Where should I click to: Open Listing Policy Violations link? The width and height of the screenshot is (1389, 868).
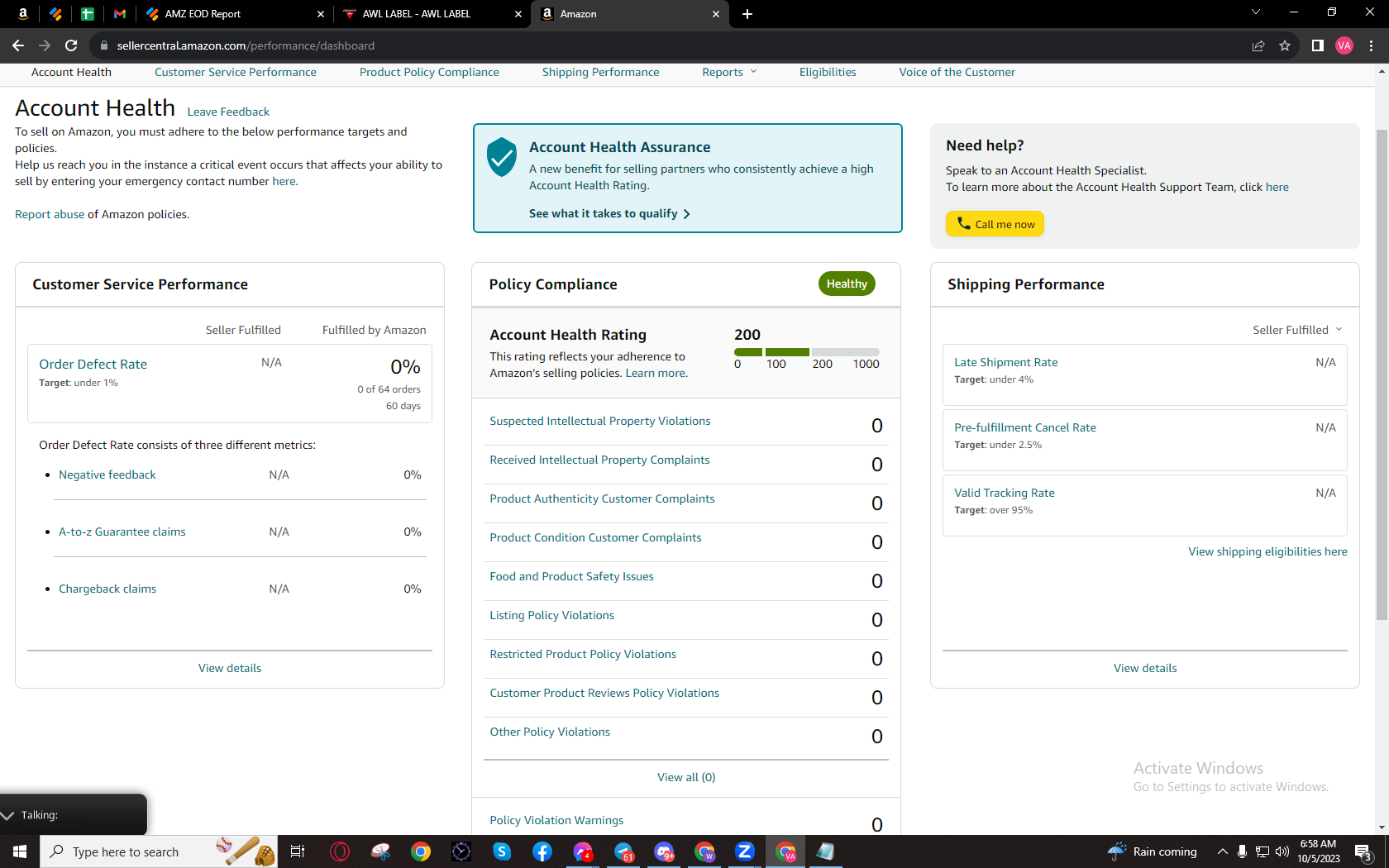[x=551, y=615]
